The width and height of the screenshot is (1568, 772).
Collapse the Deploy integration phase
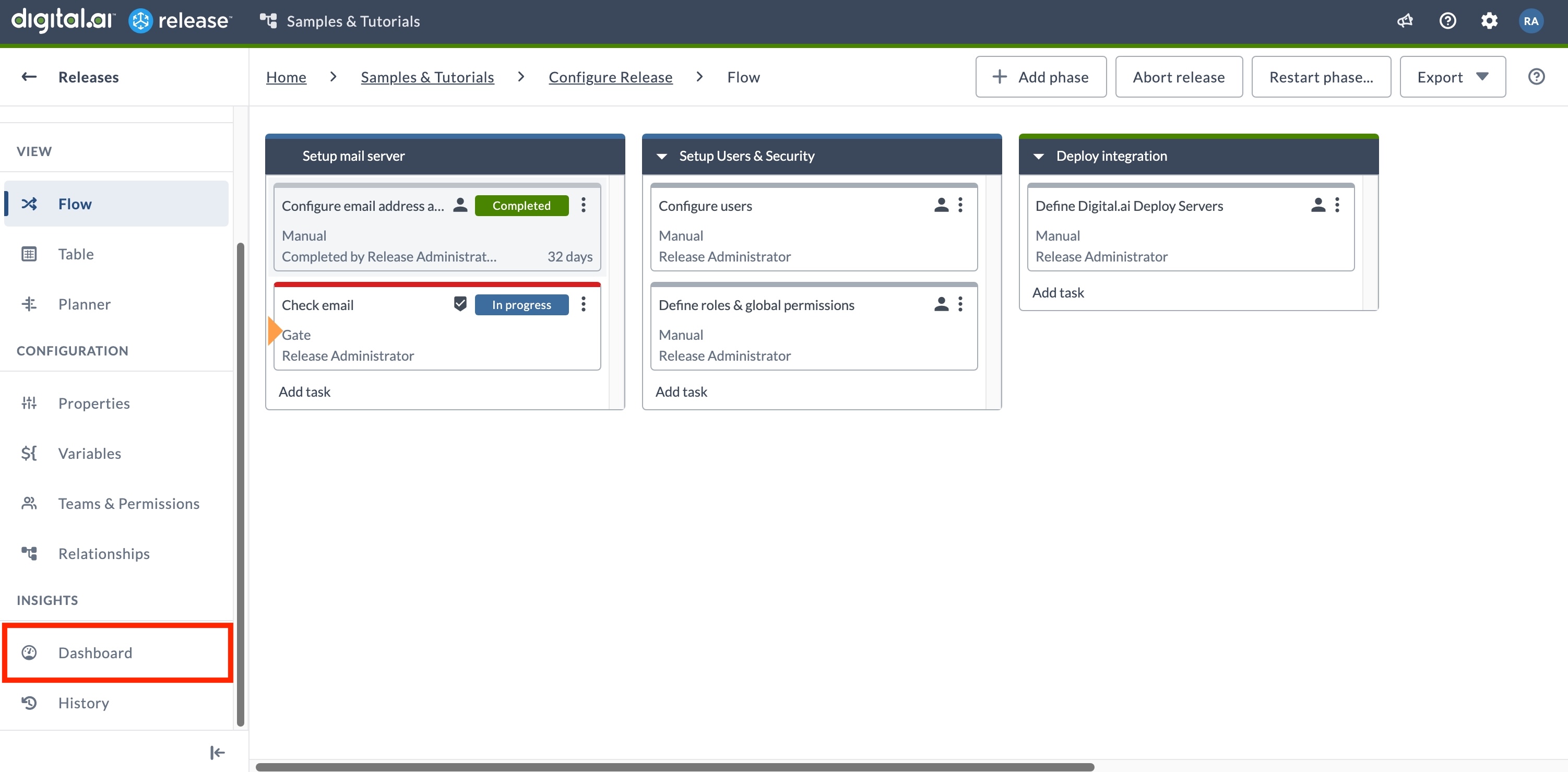coord(1038,157)
